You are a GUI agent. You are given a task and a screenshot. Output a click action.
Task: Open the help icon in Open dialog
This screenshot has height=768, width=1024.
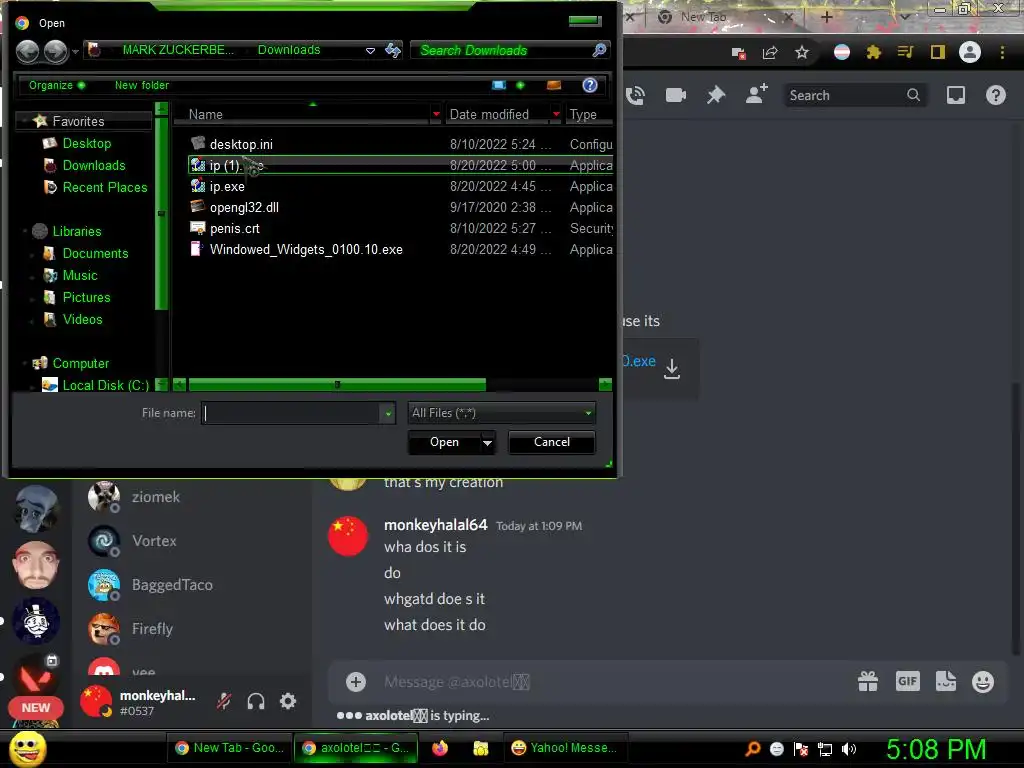point(590,85)
